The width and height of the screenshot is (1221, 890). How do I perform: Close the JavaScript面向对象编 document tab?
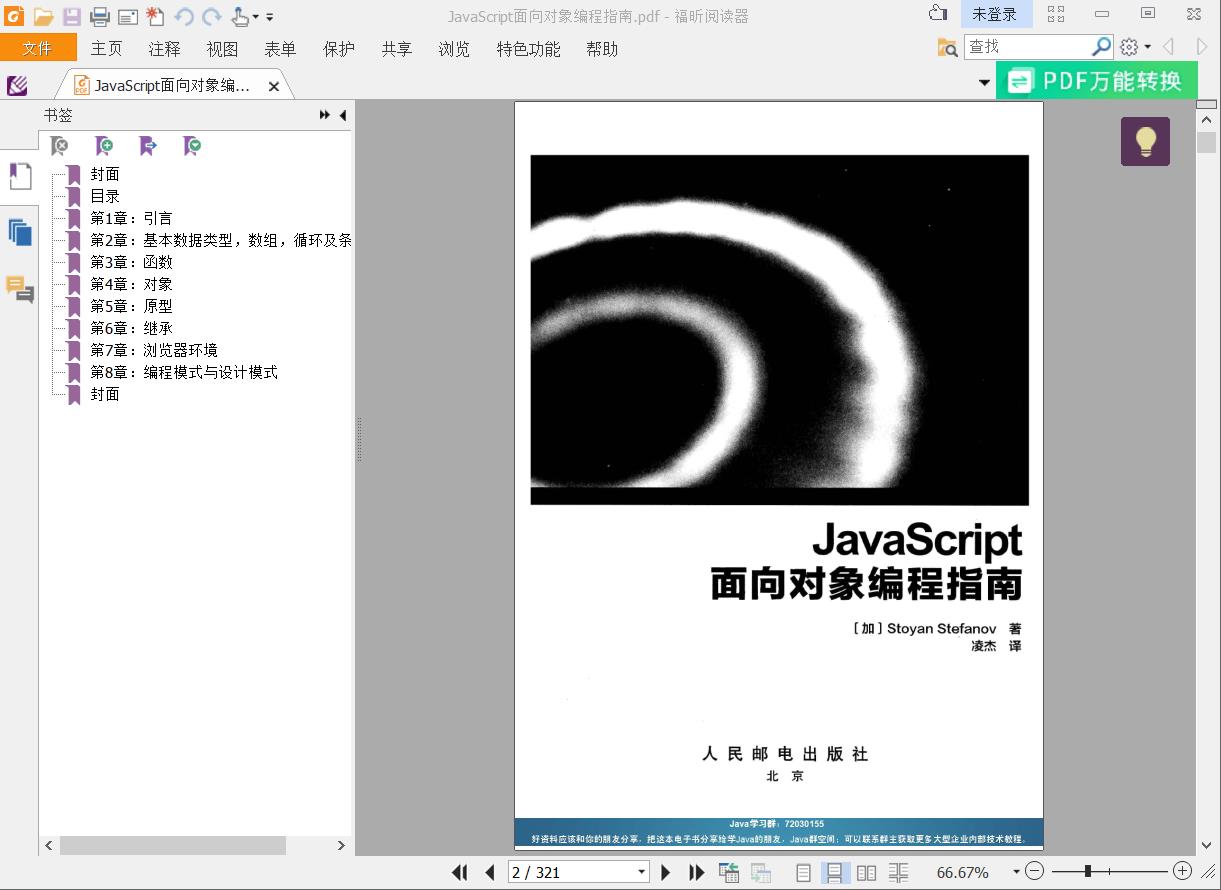(x=274, y=87)
